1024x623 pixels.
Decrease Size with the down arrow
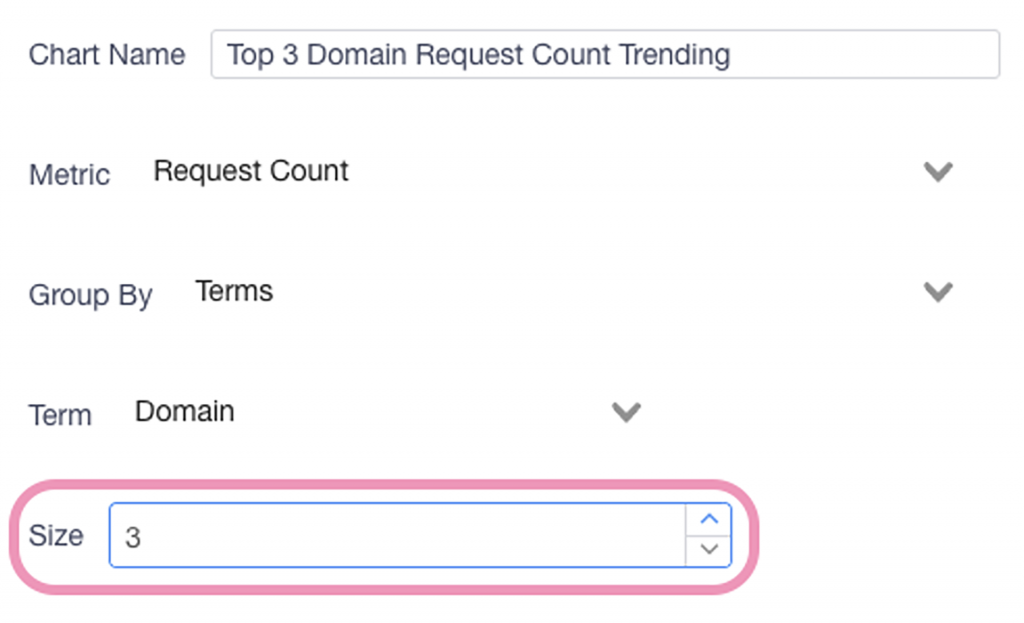coord(709,549)
